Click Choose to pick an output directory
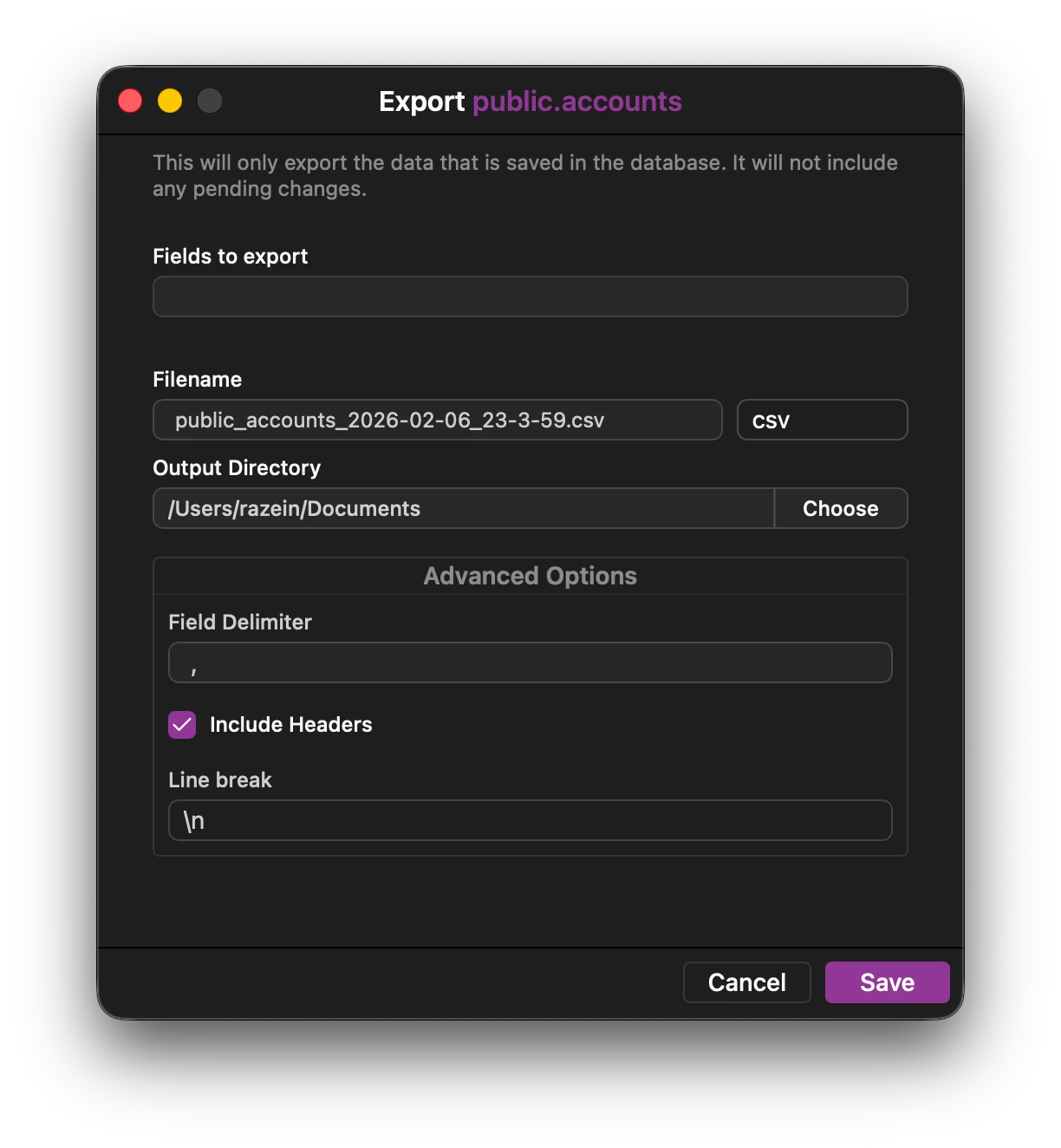 pyautogui.click(x=840, y=508)
